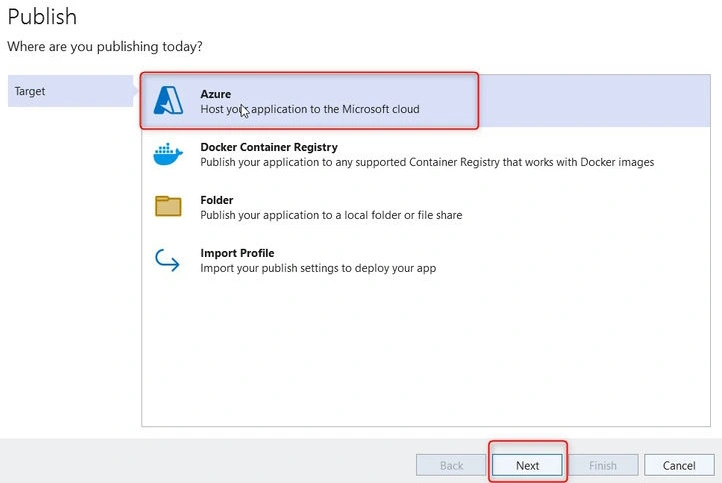Click the Publish dialog title
Image resolution: width=722 pixels, height=483 pixels.
point(42,17)
